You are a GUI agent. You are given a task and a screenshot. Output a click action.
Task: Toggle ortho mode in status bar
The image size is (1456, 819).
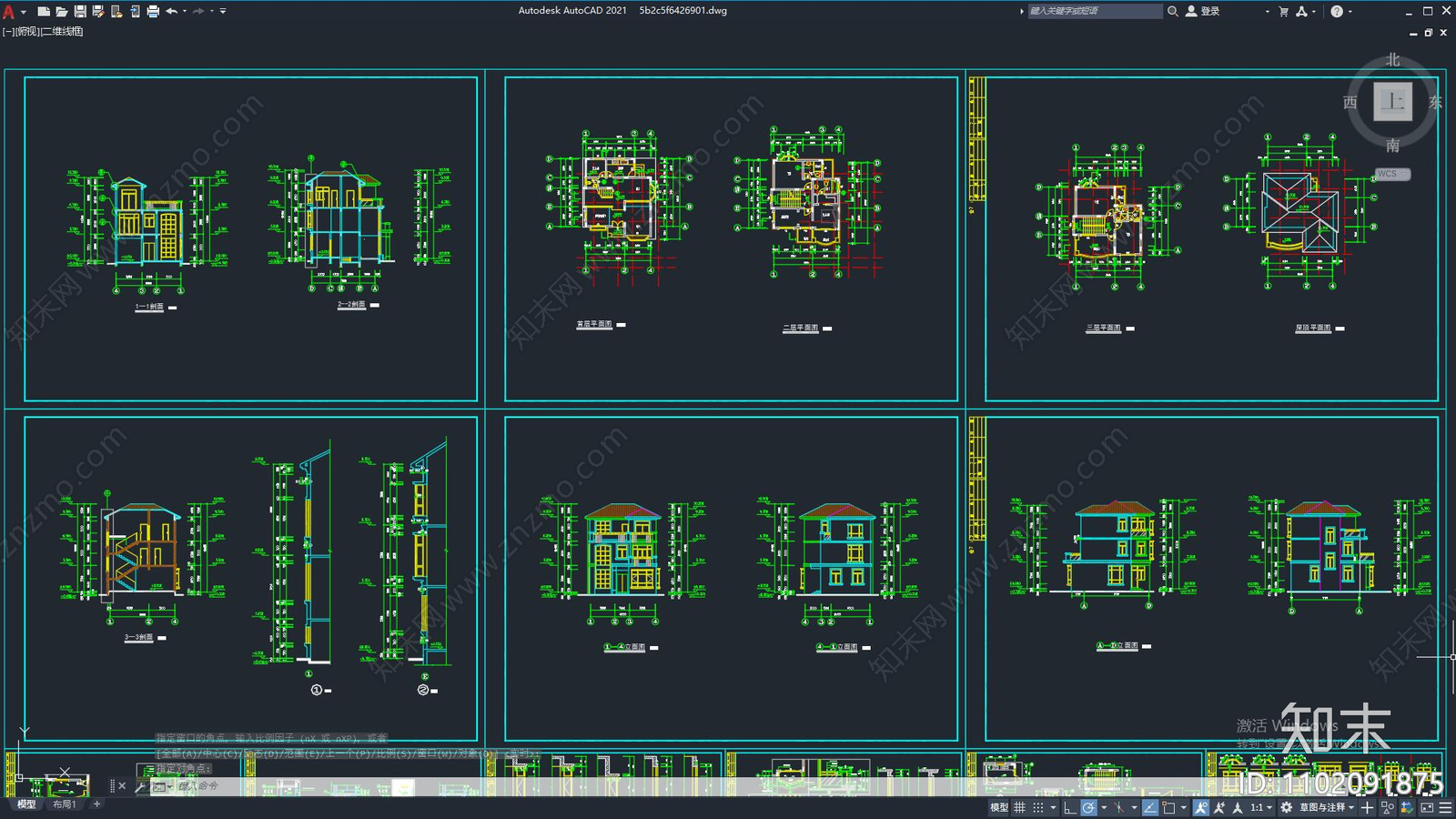(x=1070, y=807)
